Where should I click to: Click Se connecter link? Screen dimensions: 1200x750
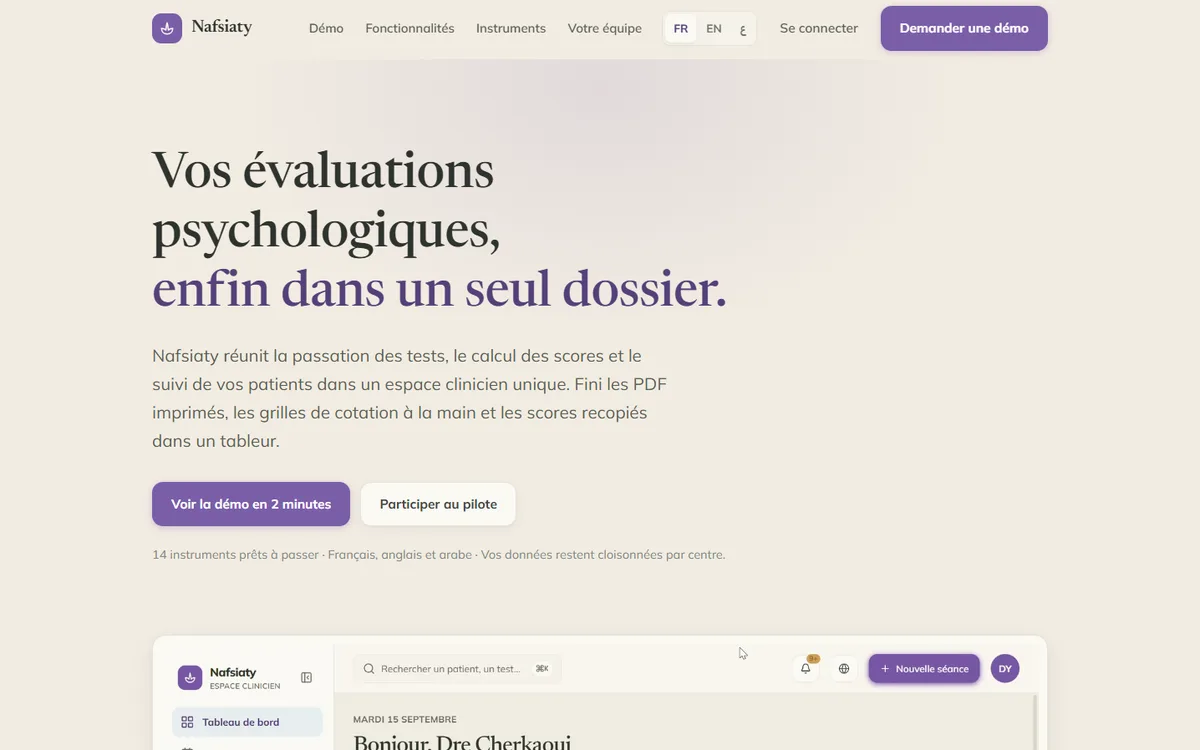tap(819, 28)
